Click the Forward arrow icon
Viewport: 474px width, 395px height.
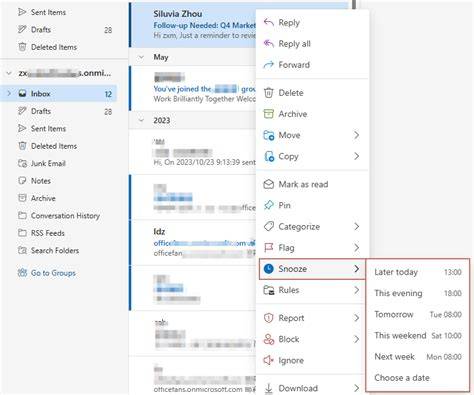(x=269, y=65)
